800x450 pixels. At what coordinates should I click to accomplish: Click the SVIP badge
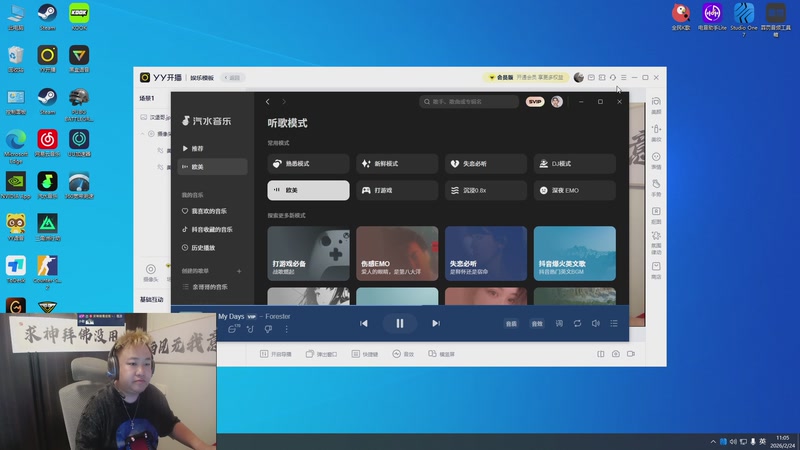[x=535, y=102]
